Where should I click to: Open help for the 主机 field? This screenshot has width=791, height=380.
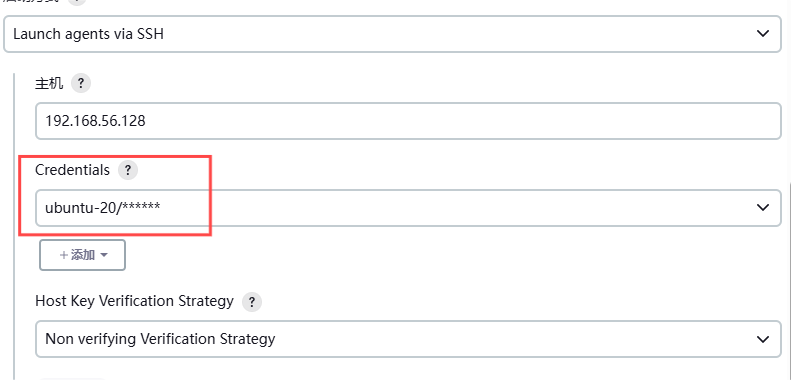(81, 83)
